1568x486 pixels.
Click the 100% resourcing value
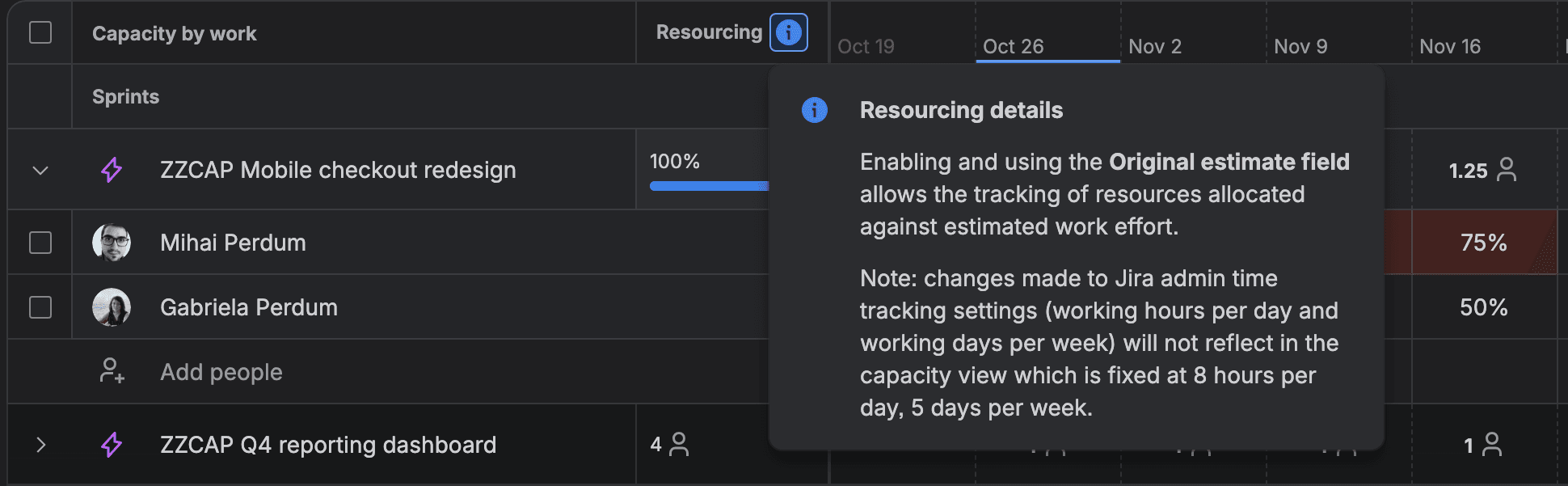(x=675, y=162)
